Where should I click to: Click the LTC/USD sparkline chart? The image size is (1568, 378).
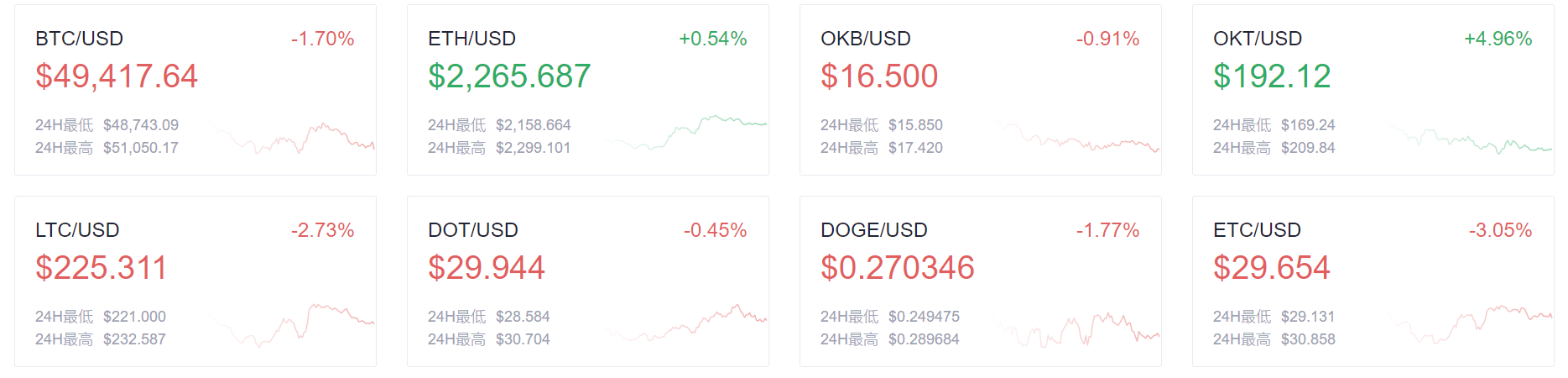(291, 326)
